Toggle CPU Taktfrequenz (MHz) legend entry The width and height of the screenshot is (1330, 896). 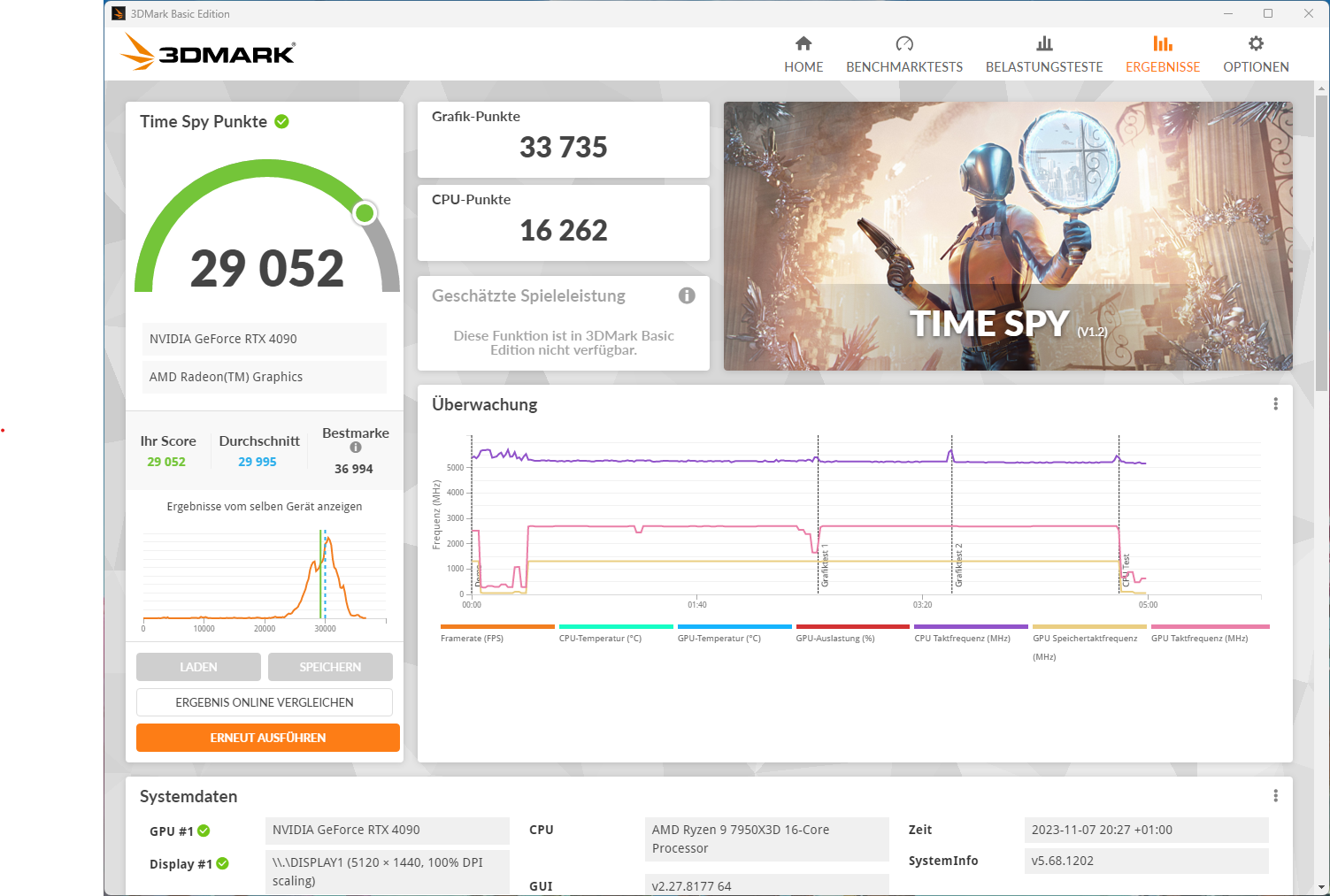click(971, 632)
